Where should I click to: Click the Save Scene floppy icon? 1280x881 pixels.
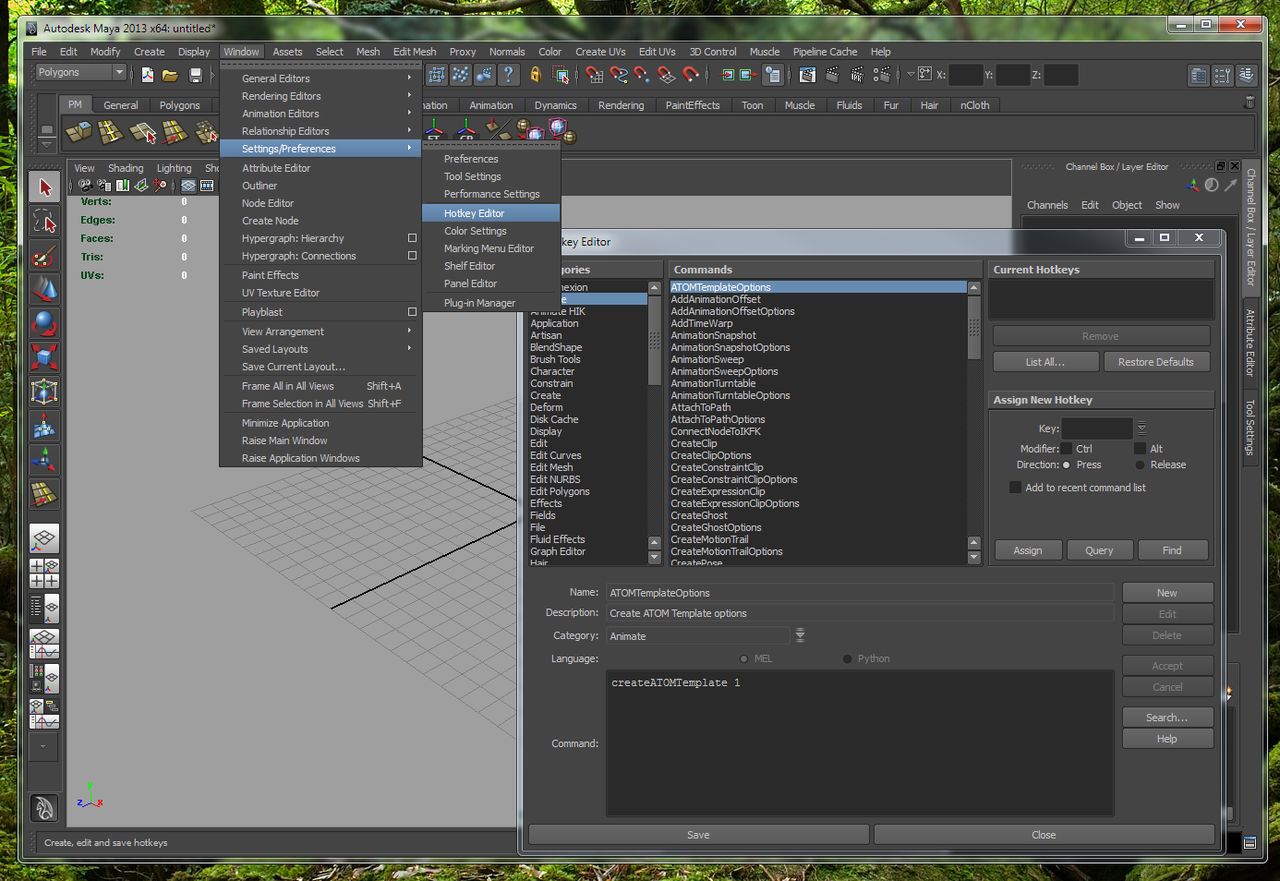(194, 74)
